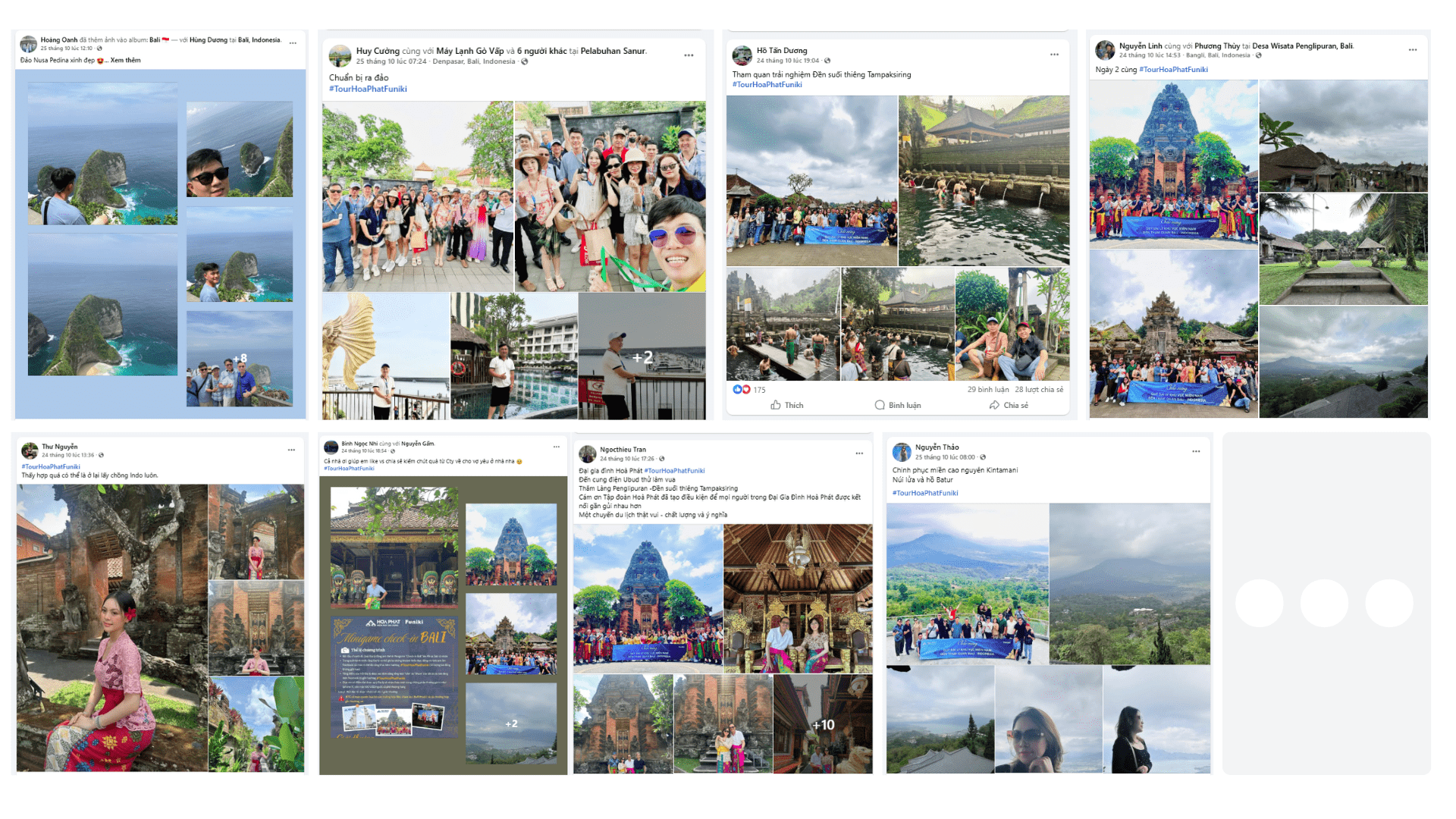
Task: Open Nguyễn Thảo's profile picture
Action: pyautogui.click(x=902, y=452)
